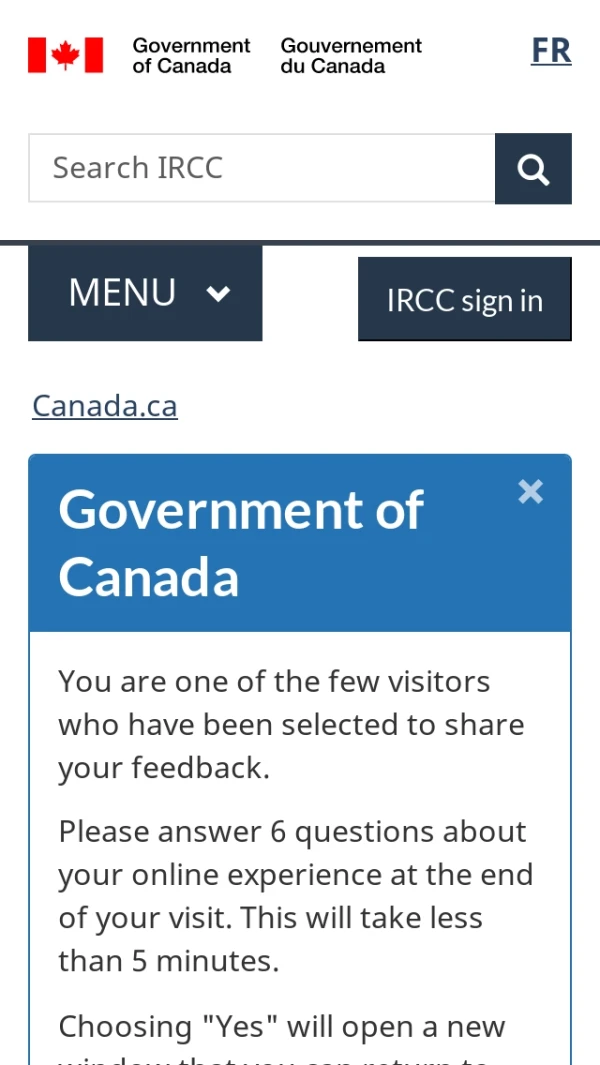Click the blue header bar of the popup
600x1065 pixels.
tap(300, 543)
